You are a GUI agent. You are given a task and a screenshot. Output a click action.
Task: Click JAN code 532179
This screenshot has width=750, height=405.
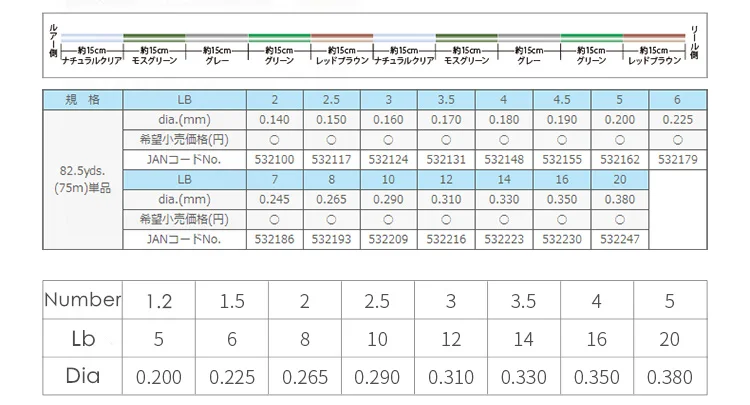click(x=678, y=159)
